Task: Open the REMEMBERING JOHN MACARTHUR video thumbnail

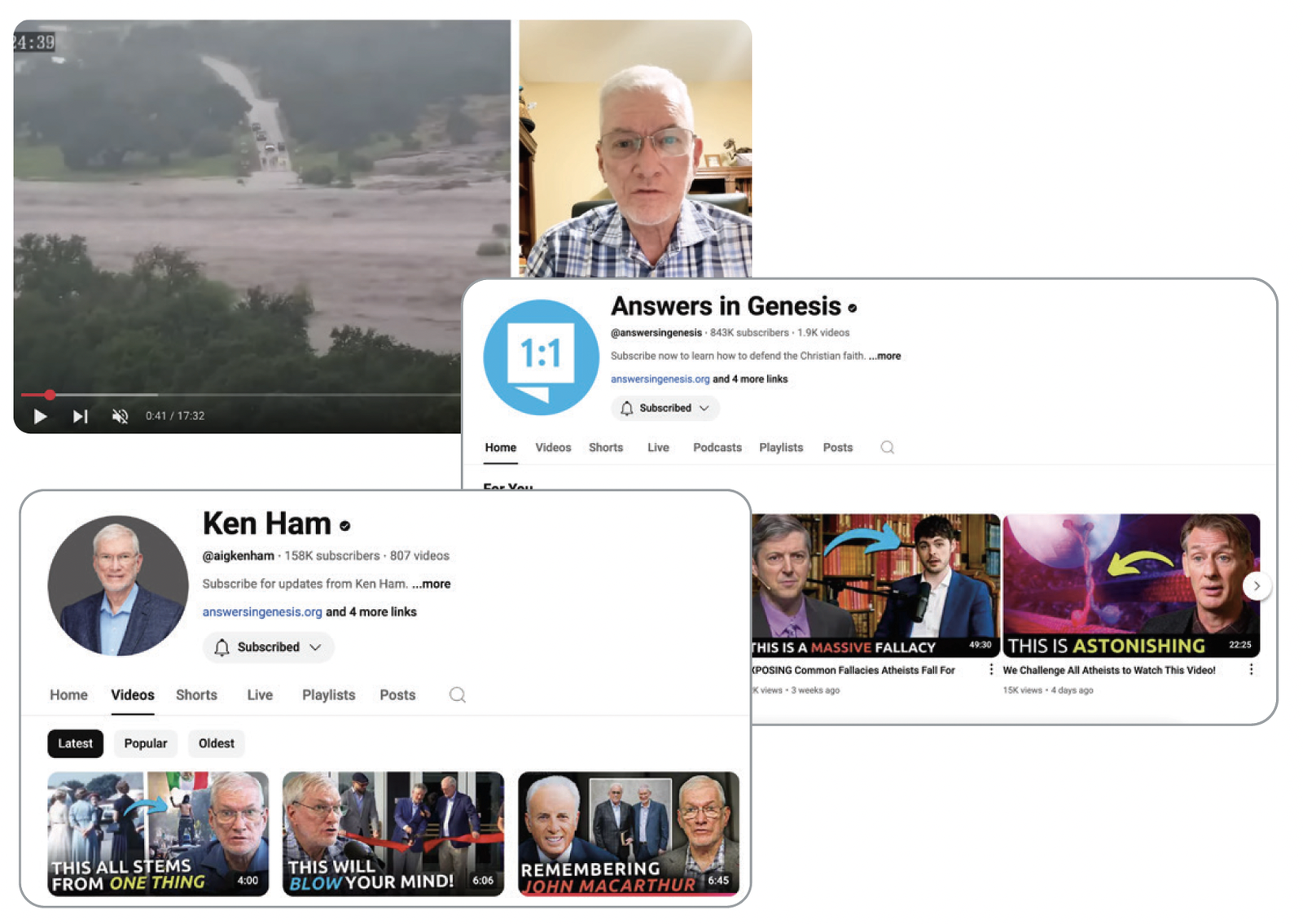Action: [x=630, y=833]
